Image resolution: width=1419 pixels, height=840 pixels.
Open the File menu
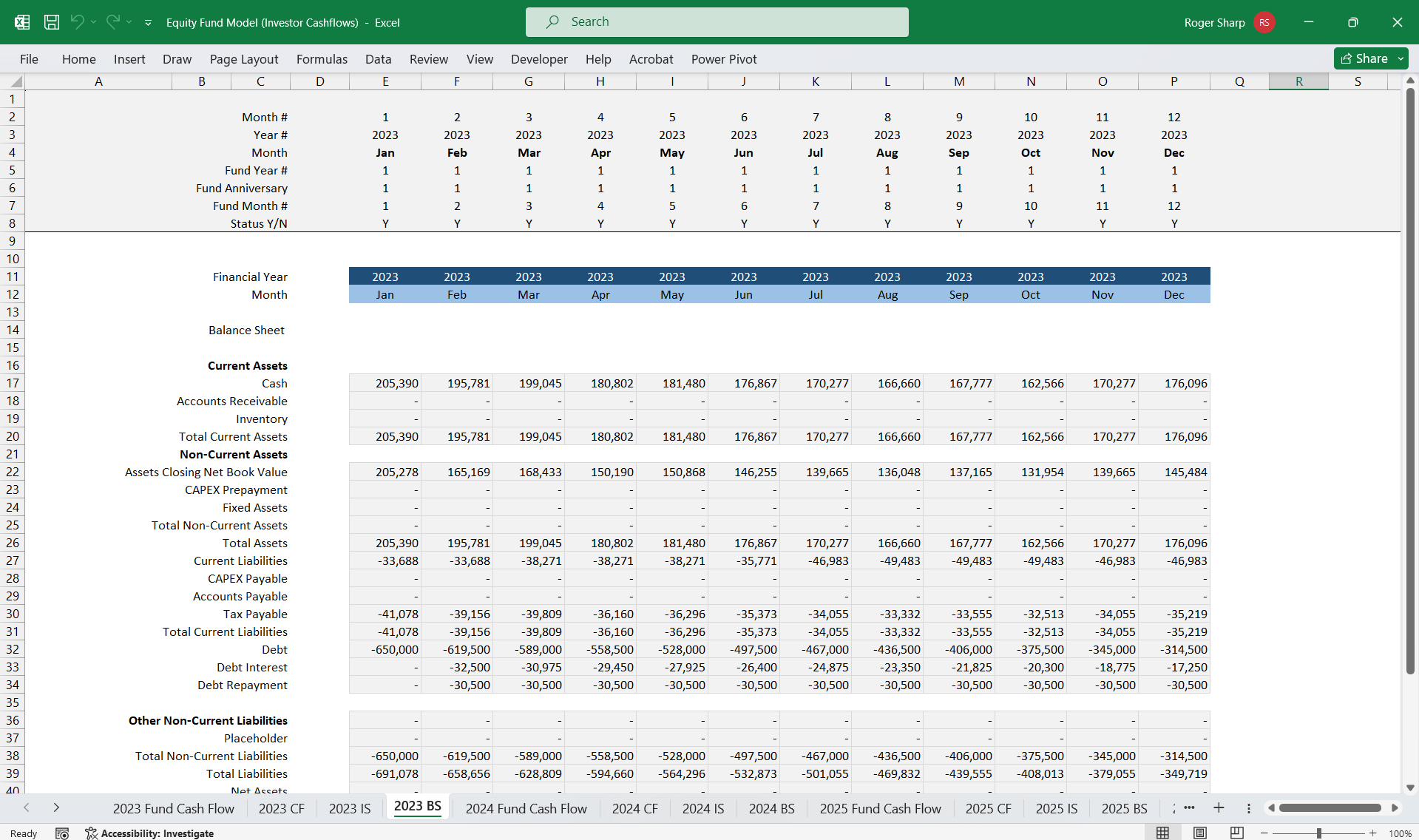29,59
